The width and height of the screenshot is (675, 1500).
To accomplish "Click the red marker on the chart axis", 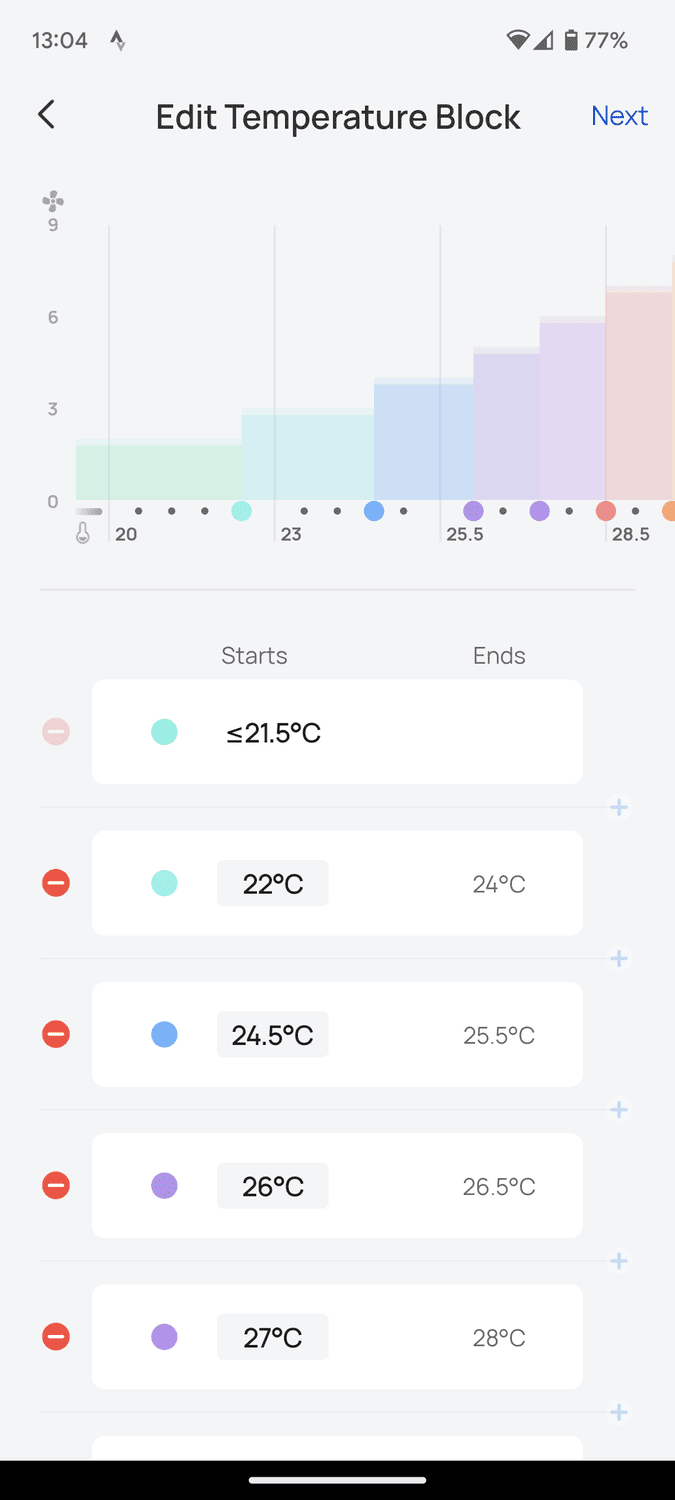I will [605, 511].
